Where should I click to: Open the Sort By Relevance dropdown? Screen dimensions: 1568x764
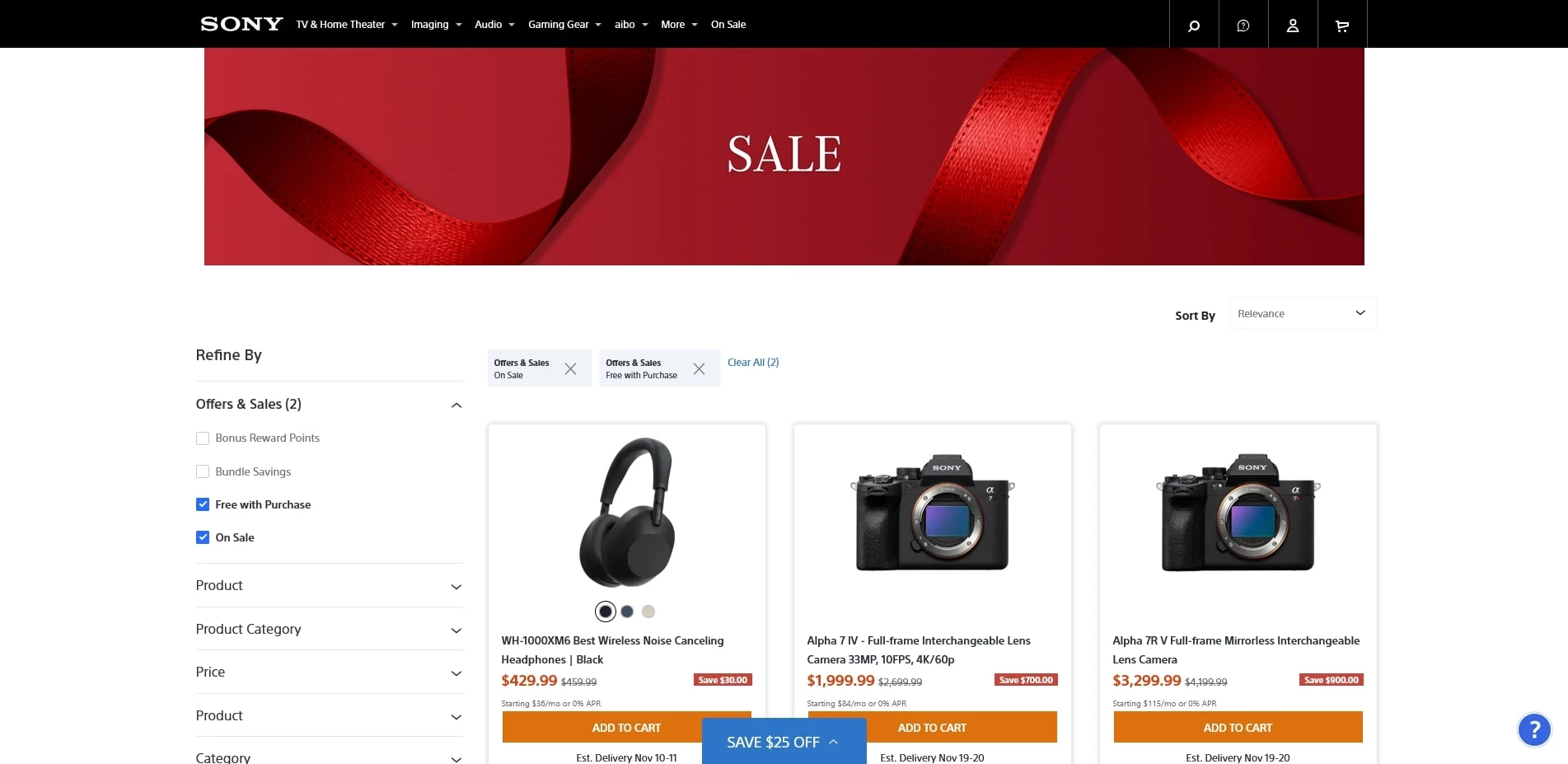click(1303, 313)
